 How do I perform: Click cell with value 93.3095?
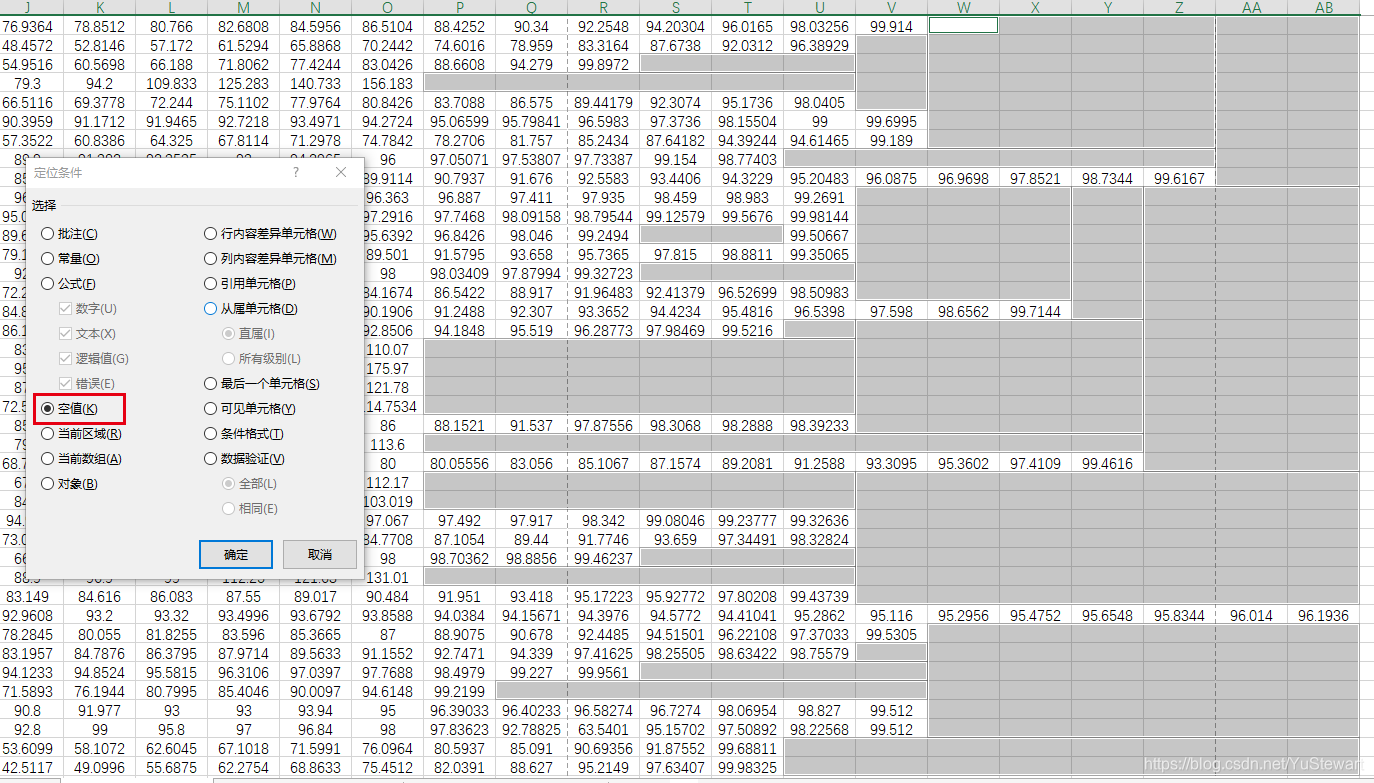(892, 463)
